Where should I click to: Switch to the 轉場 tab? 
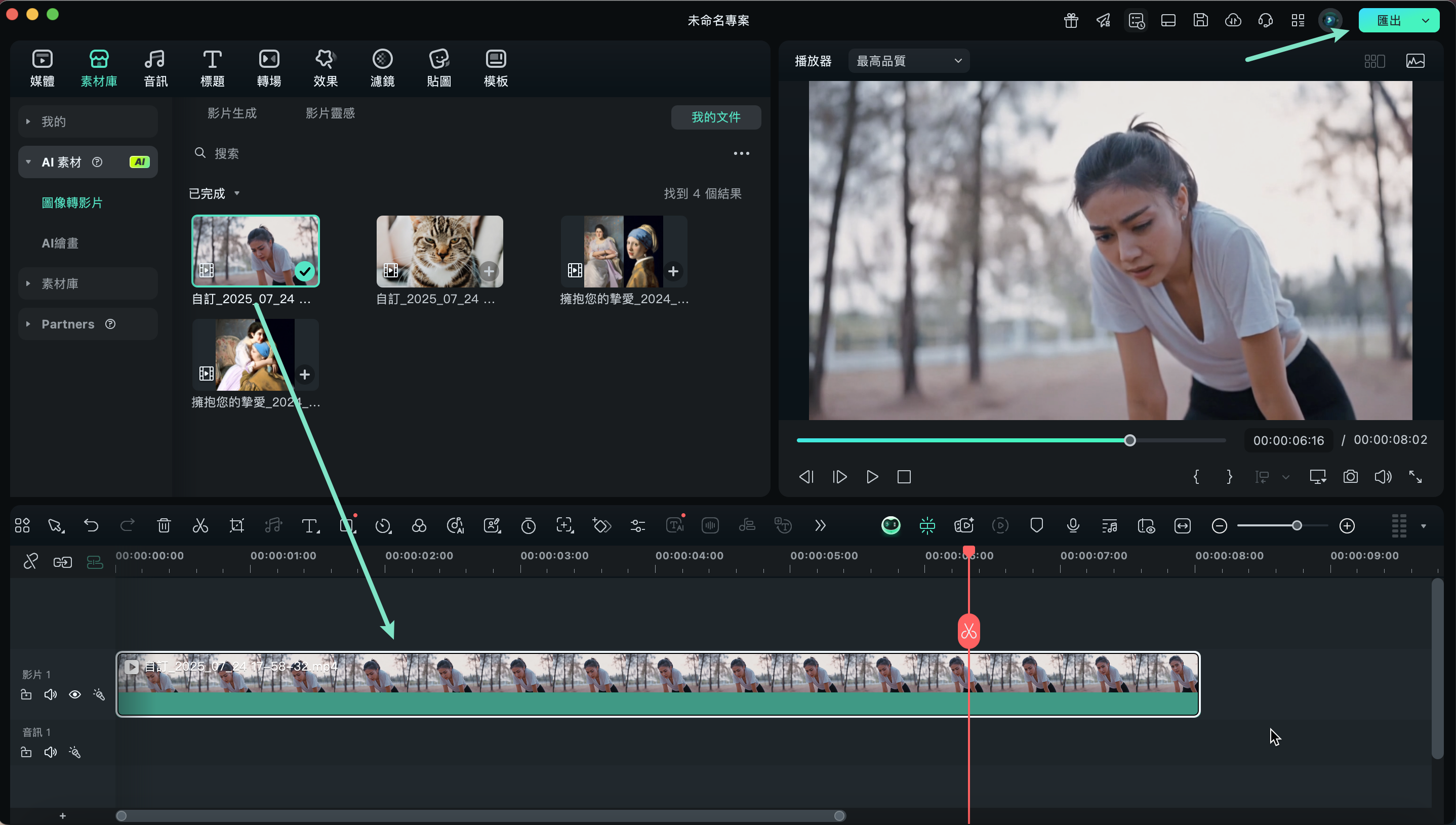coord(269,68)
